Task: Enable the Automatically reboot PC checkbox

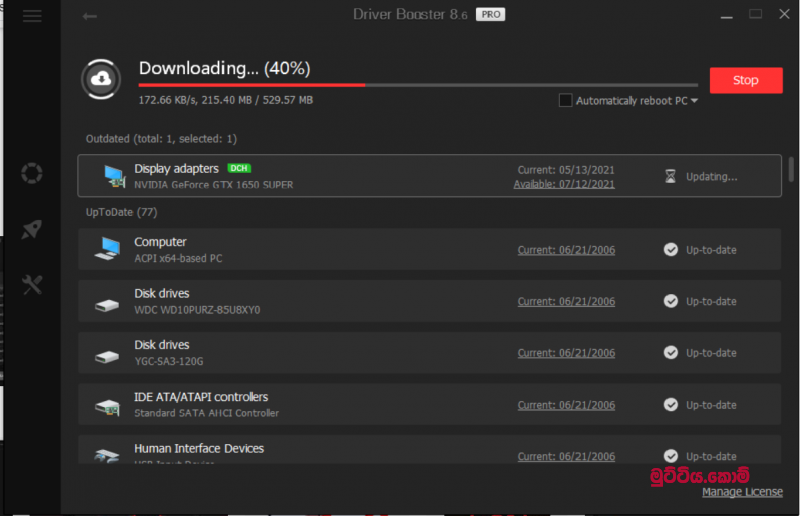Action: 566,100
